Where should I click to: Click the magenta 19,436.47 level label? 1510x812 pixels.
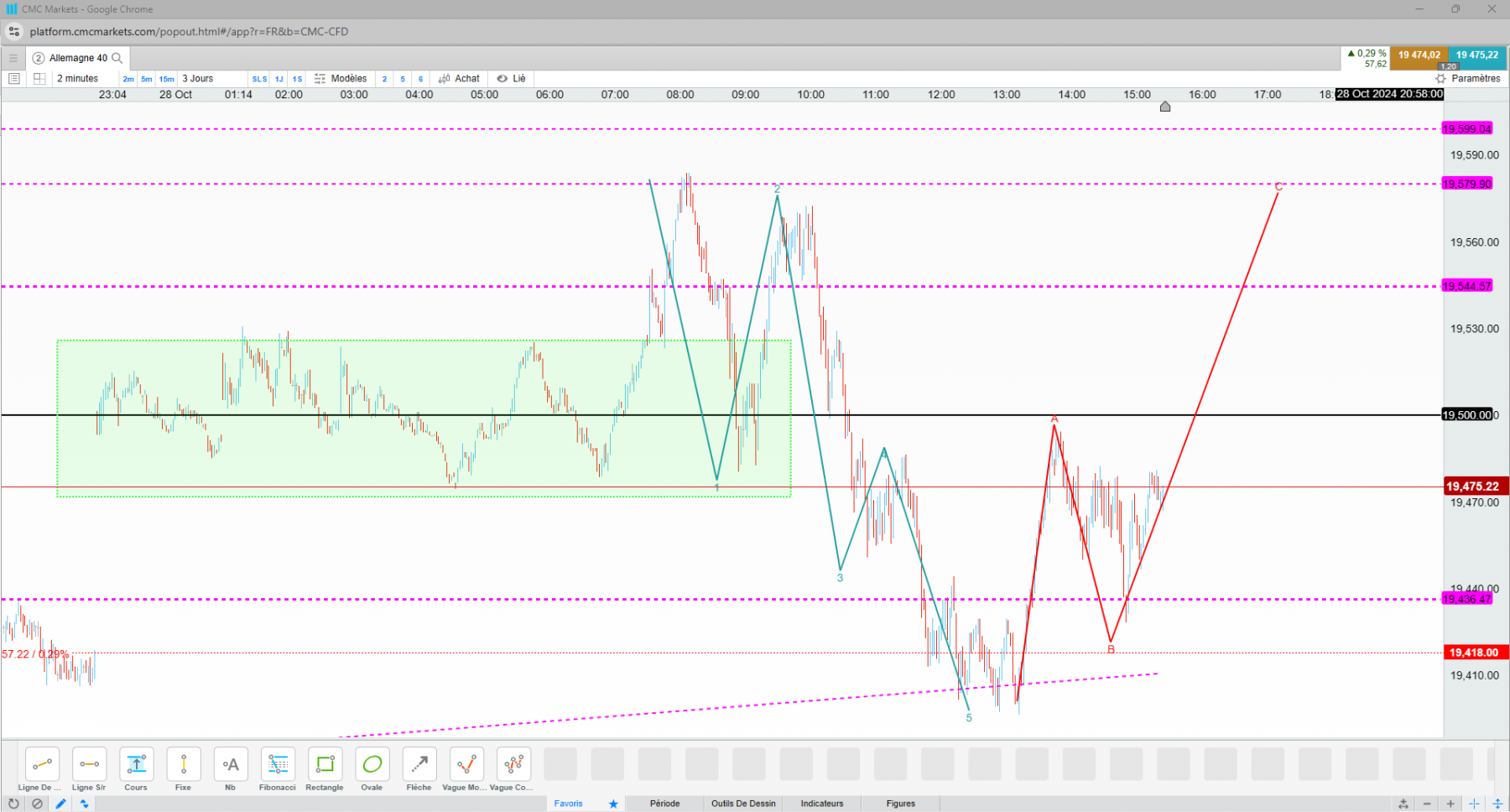click(1467, 599)
